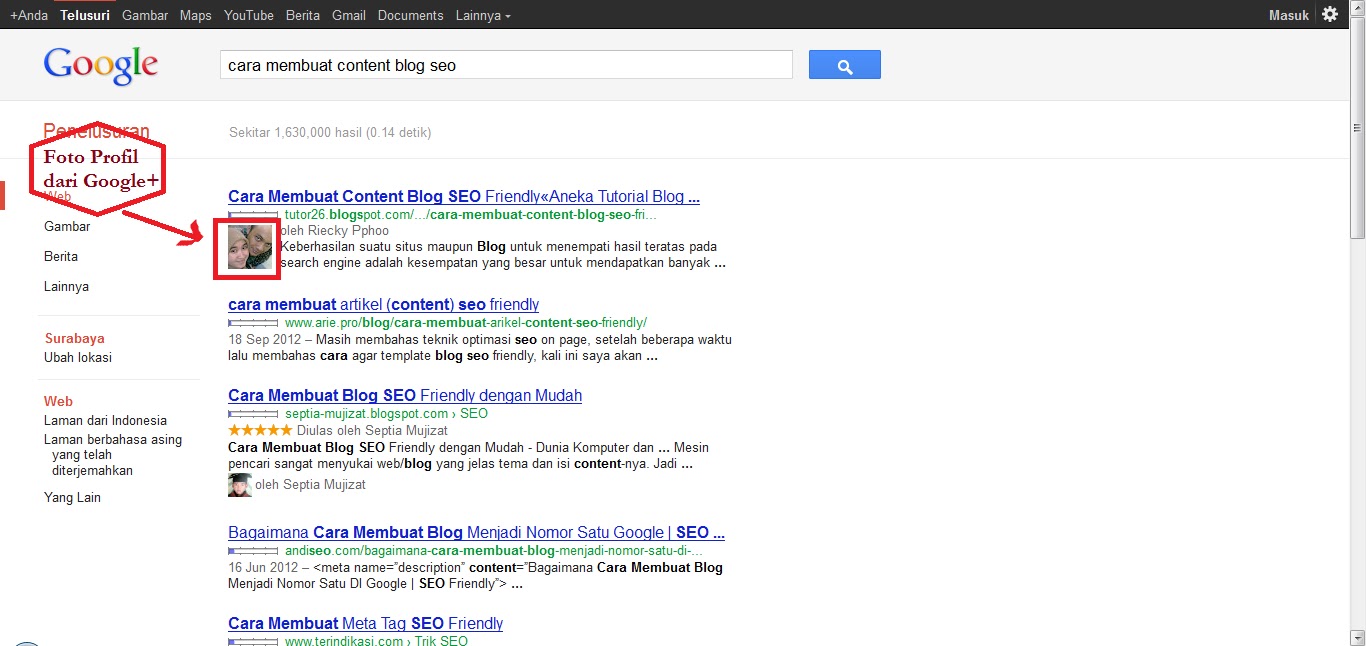This screenshot has width=1366, height=646.
Task: Click the www.arie.pro green URL
Action: [x=466, y=323]
